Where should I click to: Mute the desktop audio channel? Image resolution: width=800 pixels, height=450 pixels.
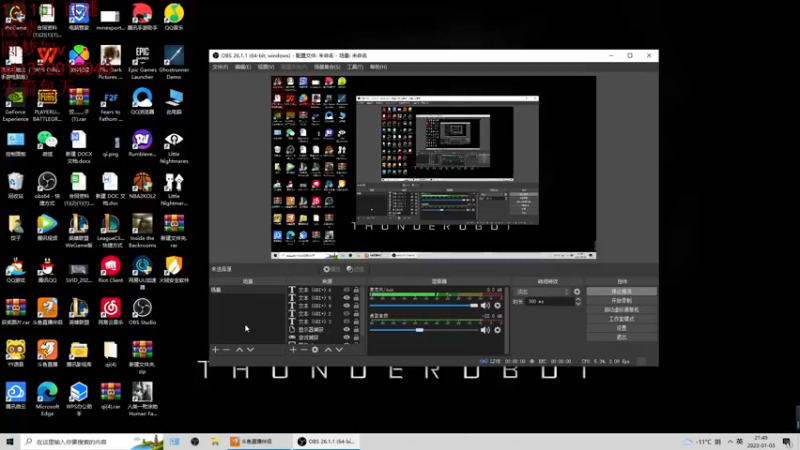point(485,330)
